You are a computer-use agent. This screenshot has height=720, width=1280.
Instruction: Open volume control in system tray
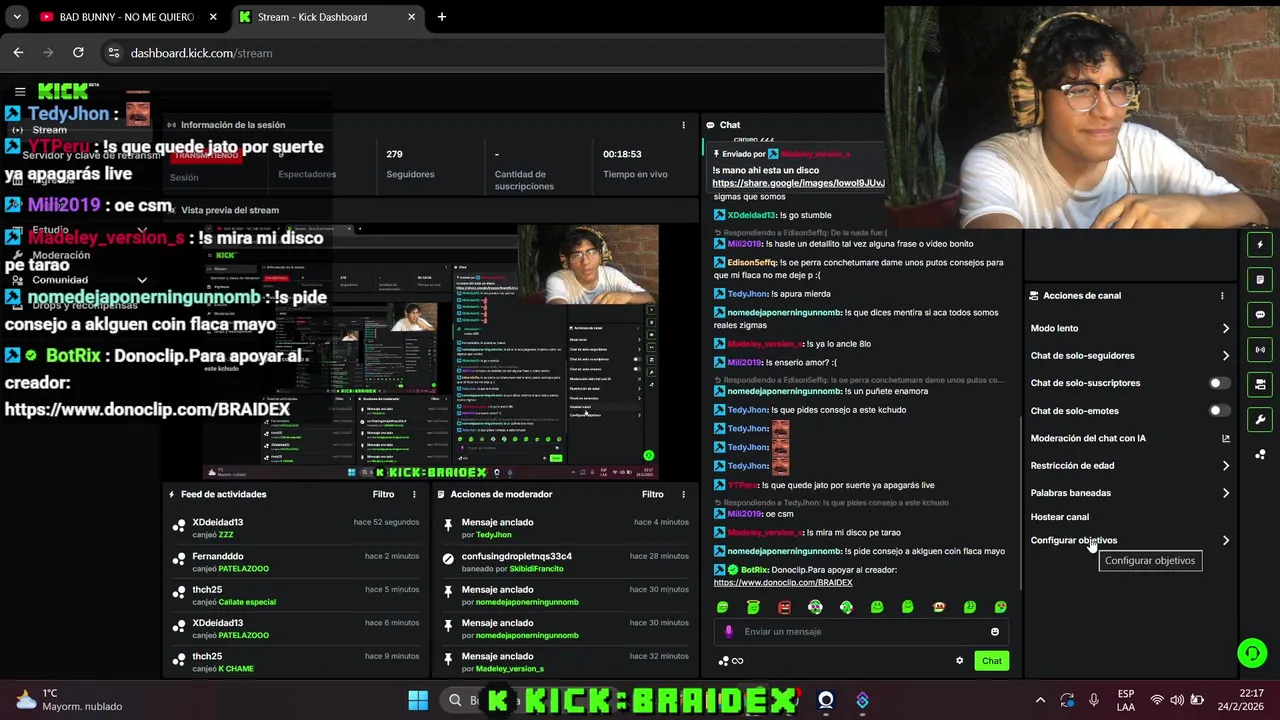1177,700
